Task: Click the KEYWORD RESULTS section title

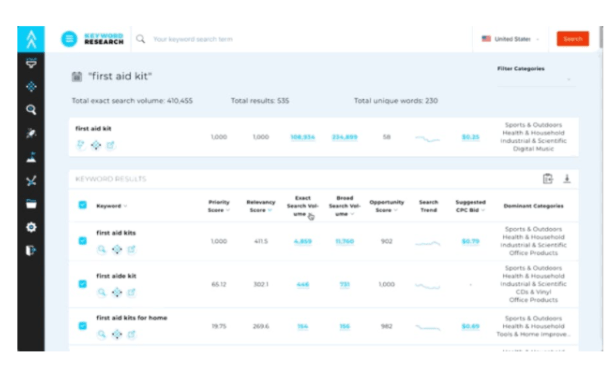Action: pos(111,179)
